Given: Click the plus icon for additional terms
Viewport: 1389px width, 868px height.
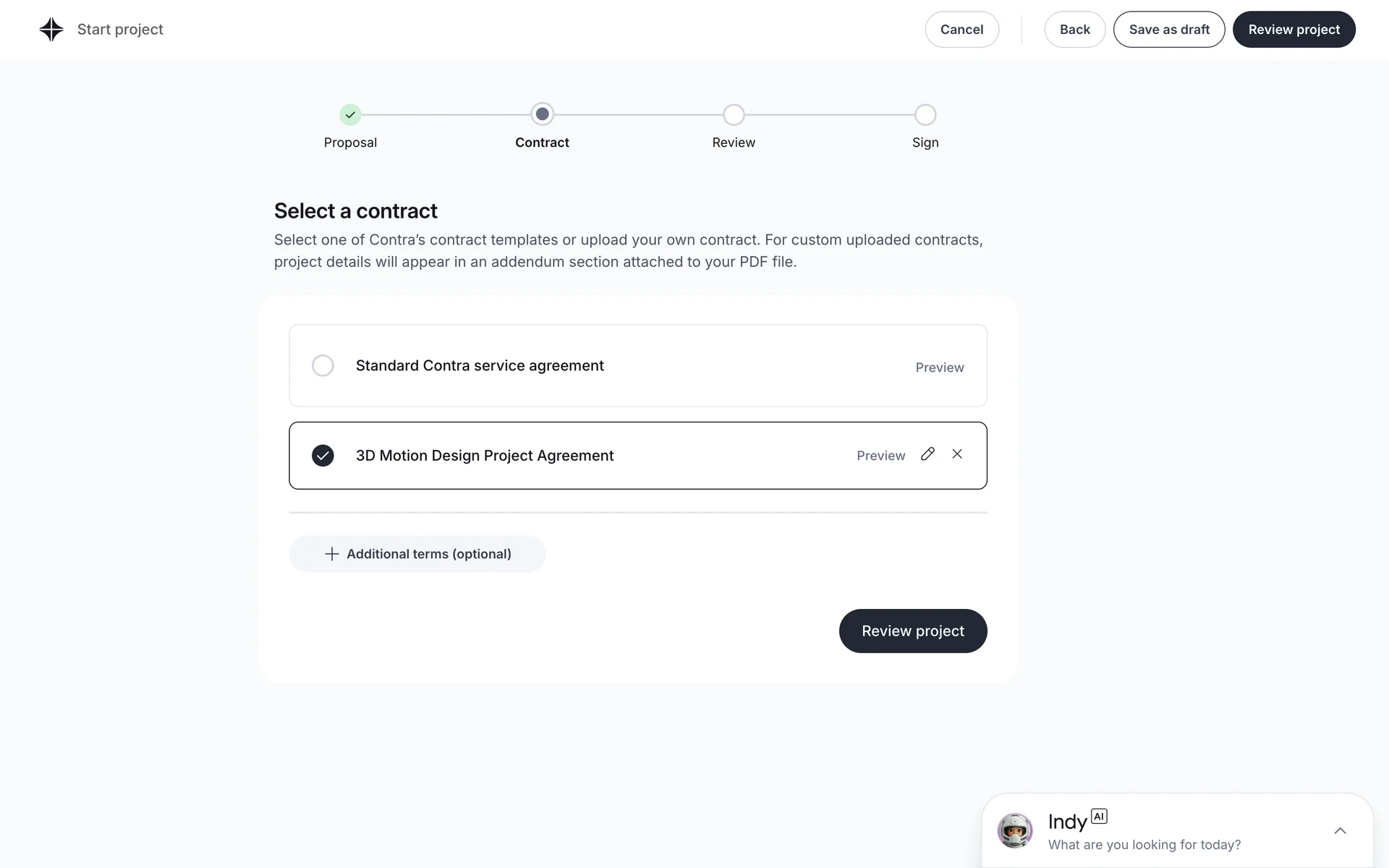Looking at the screenshot, I should (x=332, y=554).
